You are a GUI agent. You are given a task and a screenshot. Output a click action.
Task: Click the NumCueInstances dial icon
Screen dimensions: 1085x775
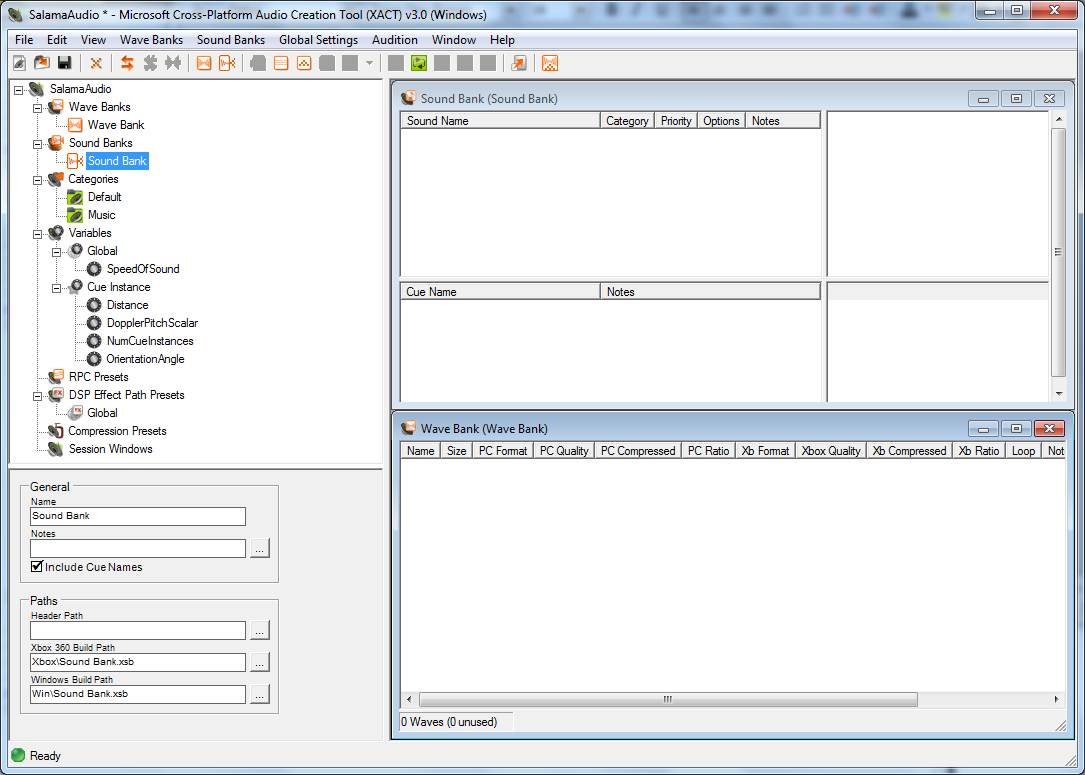[x=94, y=340]
